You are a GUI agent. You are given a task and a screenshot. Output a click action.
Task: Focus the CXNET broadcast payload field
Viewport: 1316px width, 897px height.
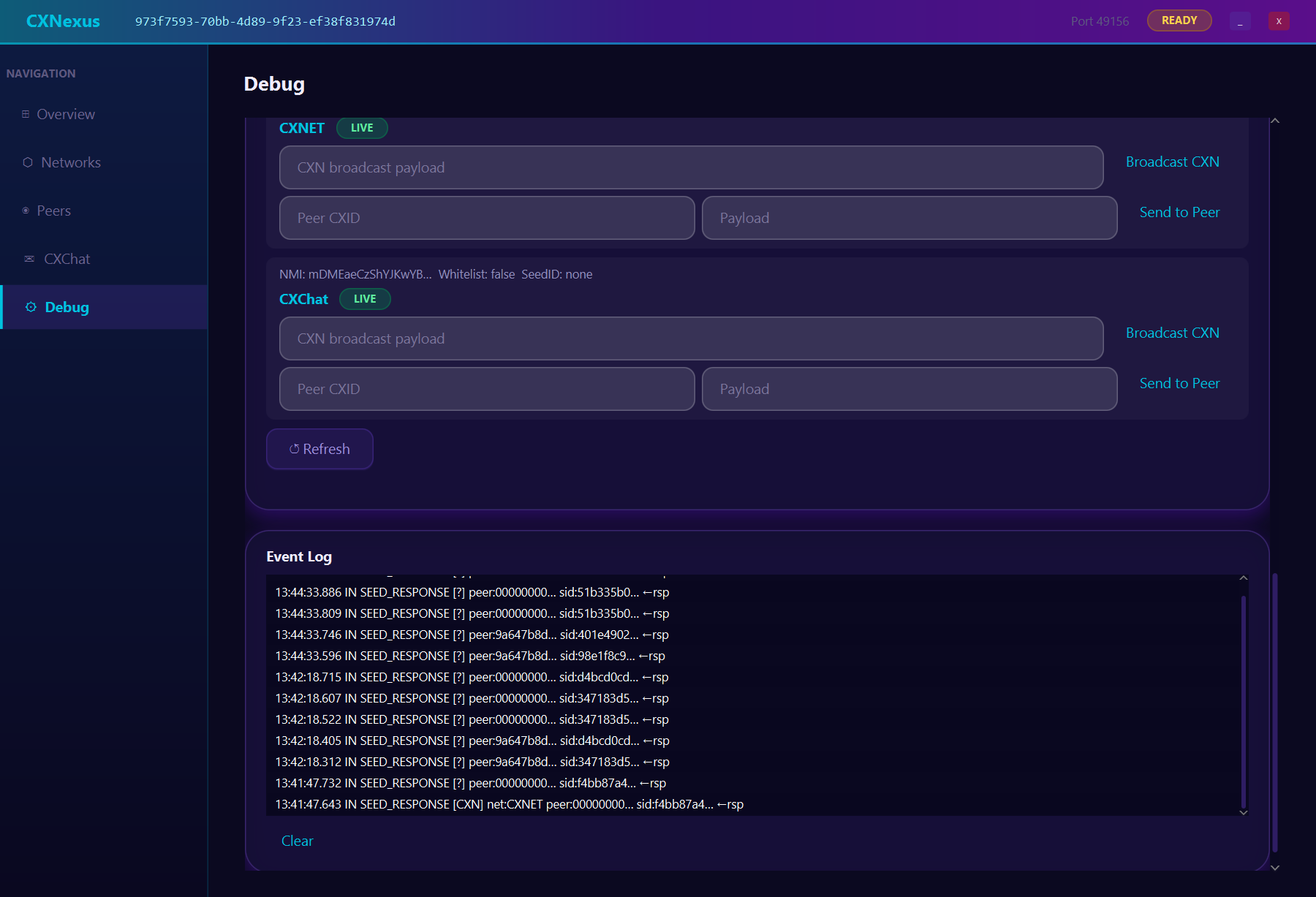coord(691,167)
